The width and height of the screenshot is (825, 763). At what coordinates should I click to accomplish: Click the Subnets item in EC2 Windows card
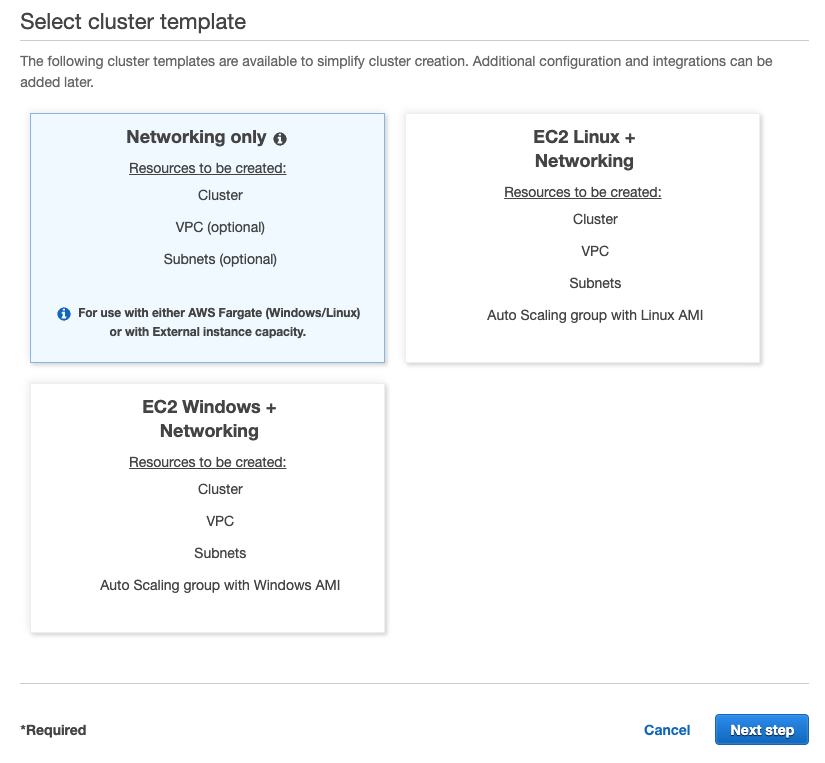219,553
